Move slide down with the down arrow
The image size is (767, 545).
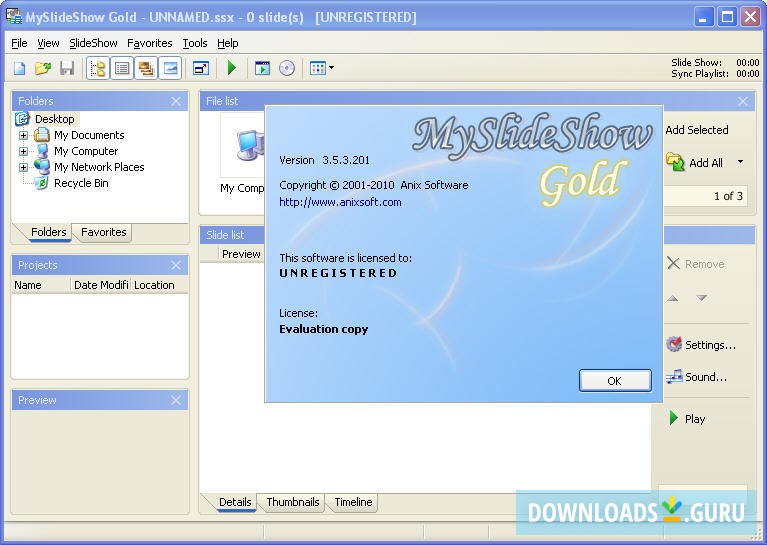coord(701,298)
